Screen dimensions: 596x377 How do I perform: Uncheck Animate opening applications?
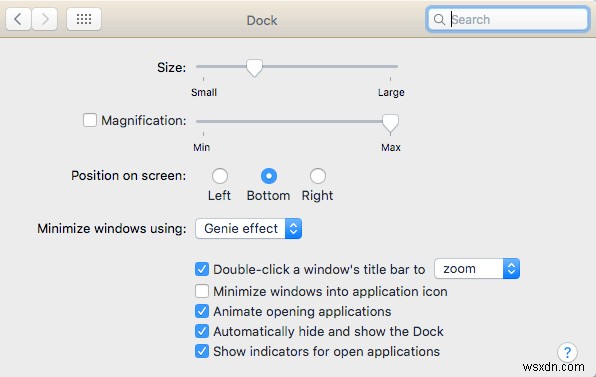tap(202, 311)
